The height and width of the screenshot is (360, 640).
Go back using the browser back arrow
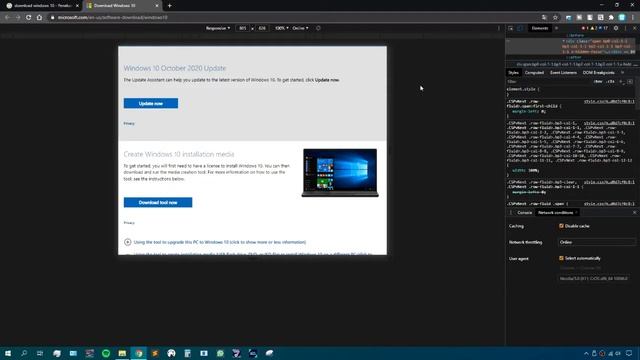coord(7,18)
